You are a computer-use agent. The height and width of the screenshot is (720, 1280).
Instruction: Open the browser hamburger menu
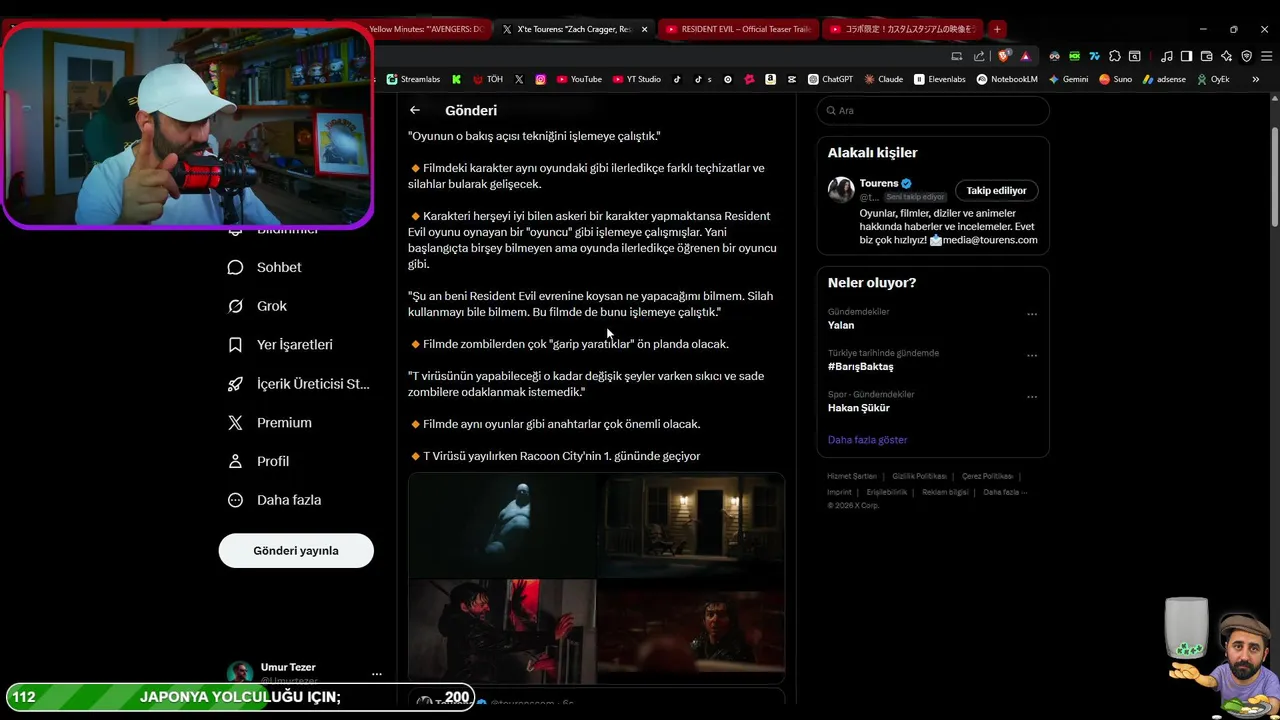click(1266, 56)
